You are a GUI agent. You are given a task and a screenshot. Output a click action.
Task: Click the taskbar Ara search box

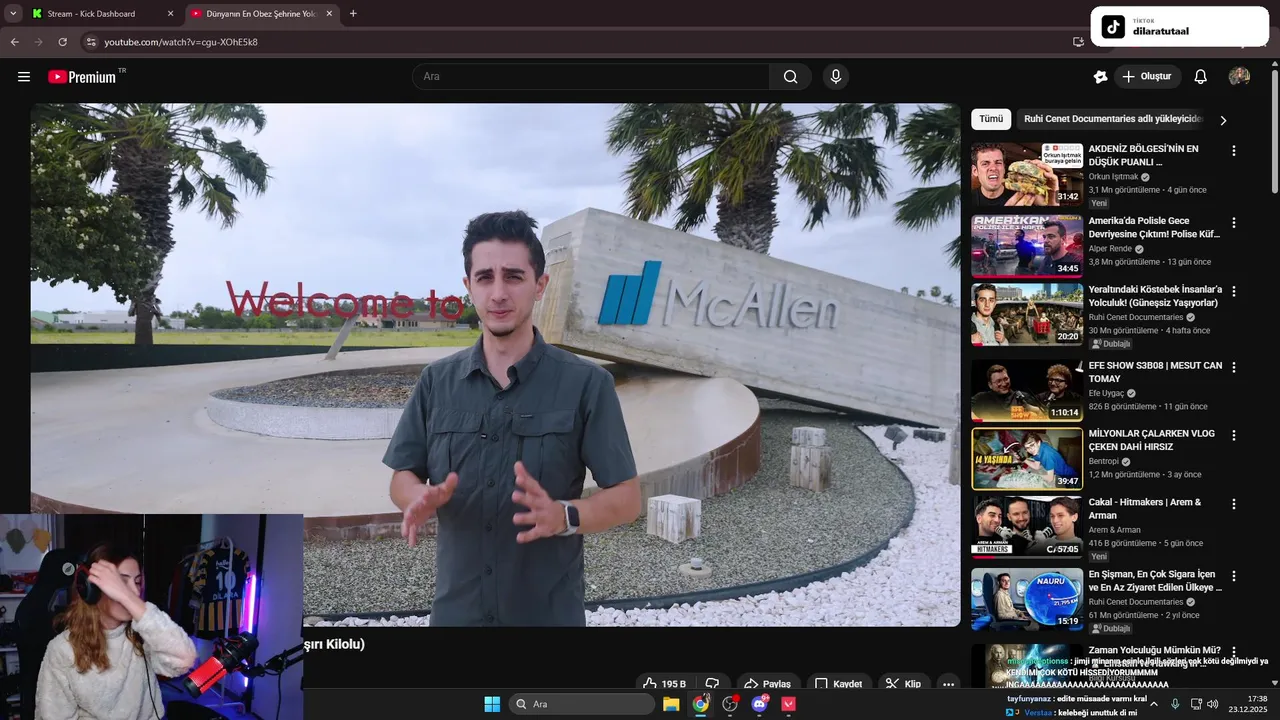click(582, 704)
